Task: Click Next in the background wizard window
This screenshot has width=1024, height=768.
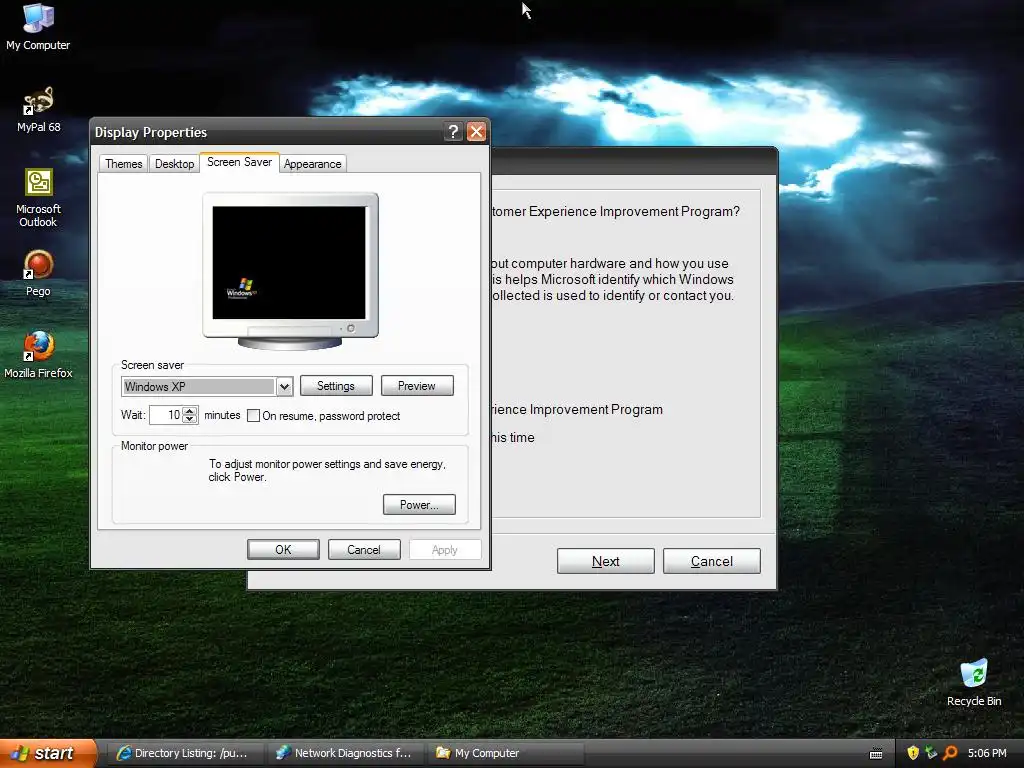Action: pos(605,561)
